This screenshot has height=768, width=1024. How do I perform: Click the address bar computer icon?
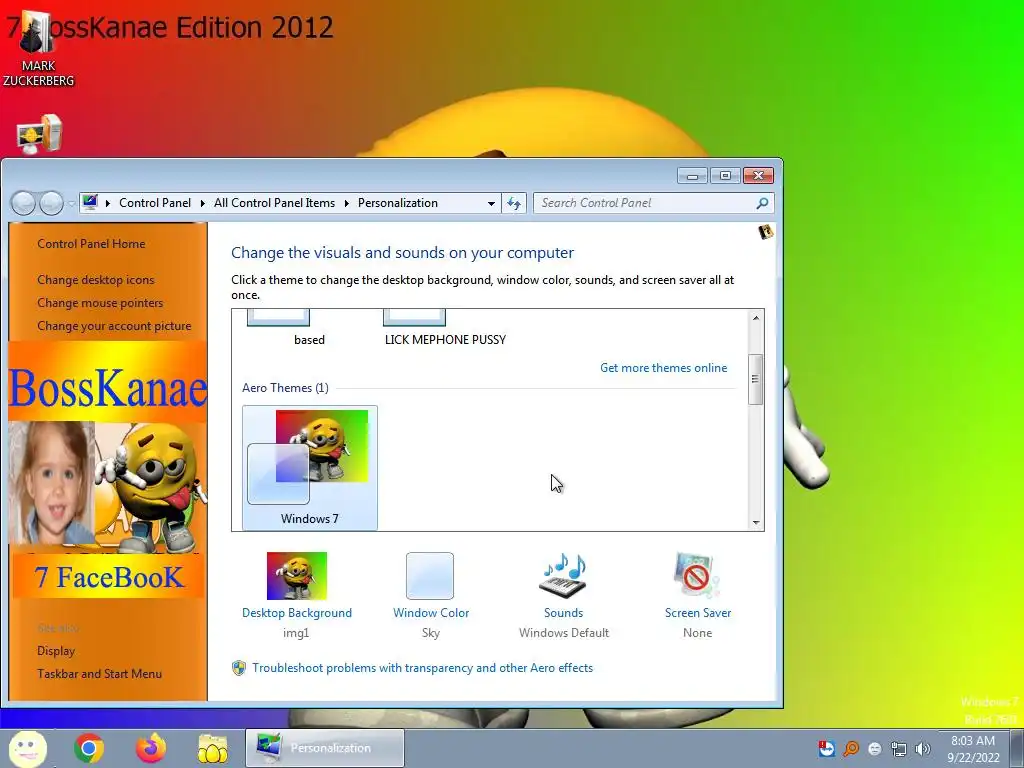[x=91, y=202]
